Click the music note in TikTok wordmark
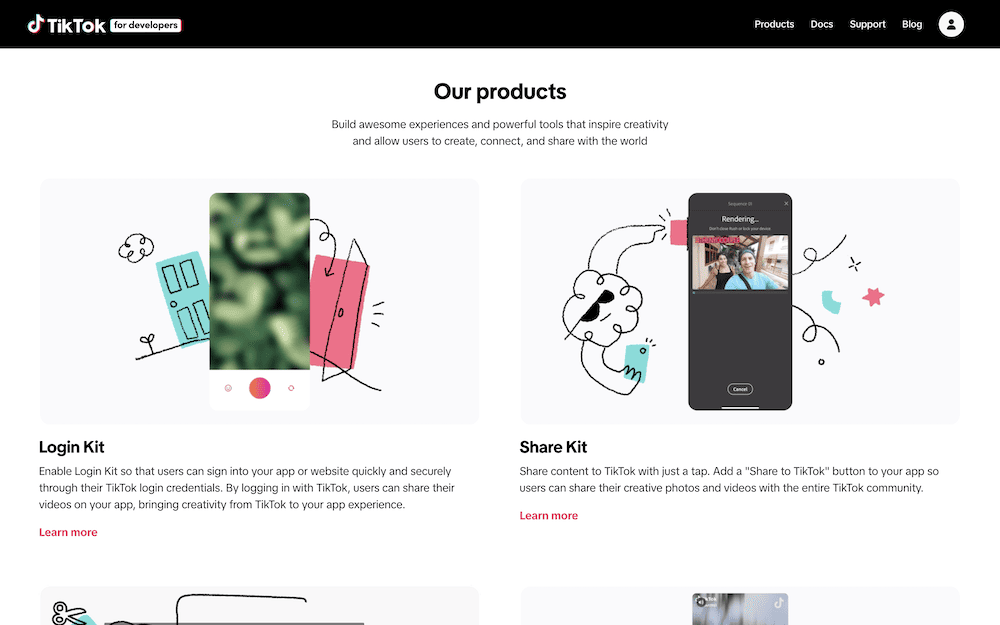 (x=36, y=24)
